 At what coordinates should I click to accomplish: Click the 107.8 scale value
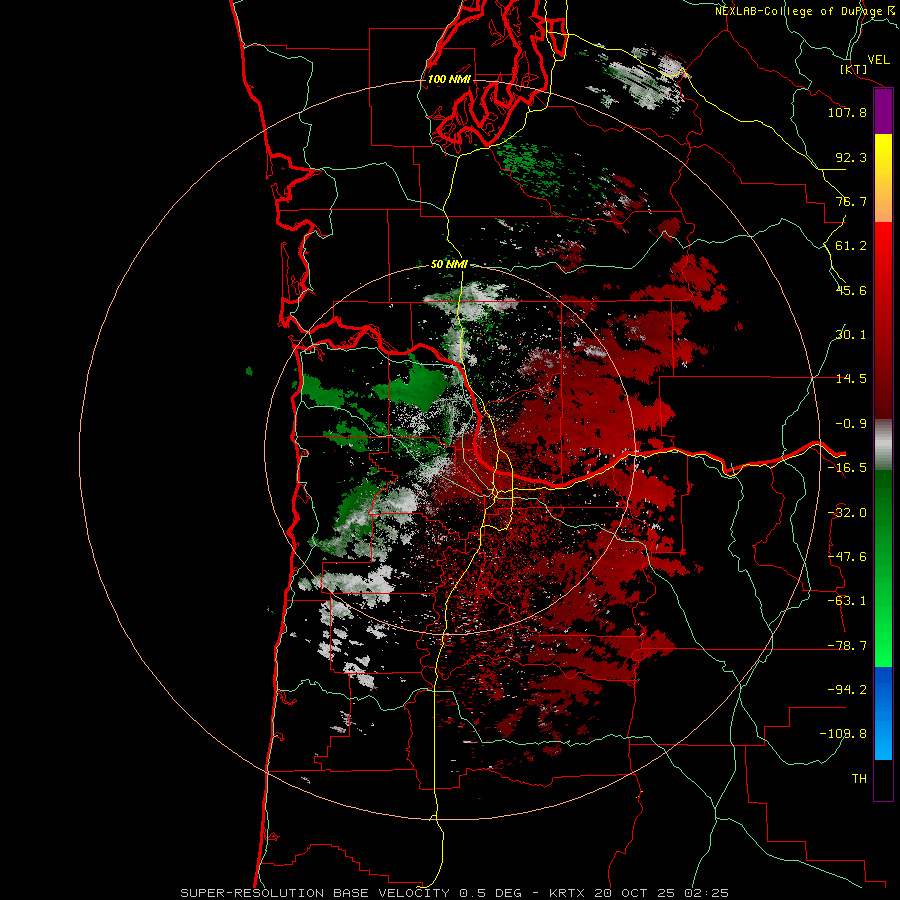point(847,112)
